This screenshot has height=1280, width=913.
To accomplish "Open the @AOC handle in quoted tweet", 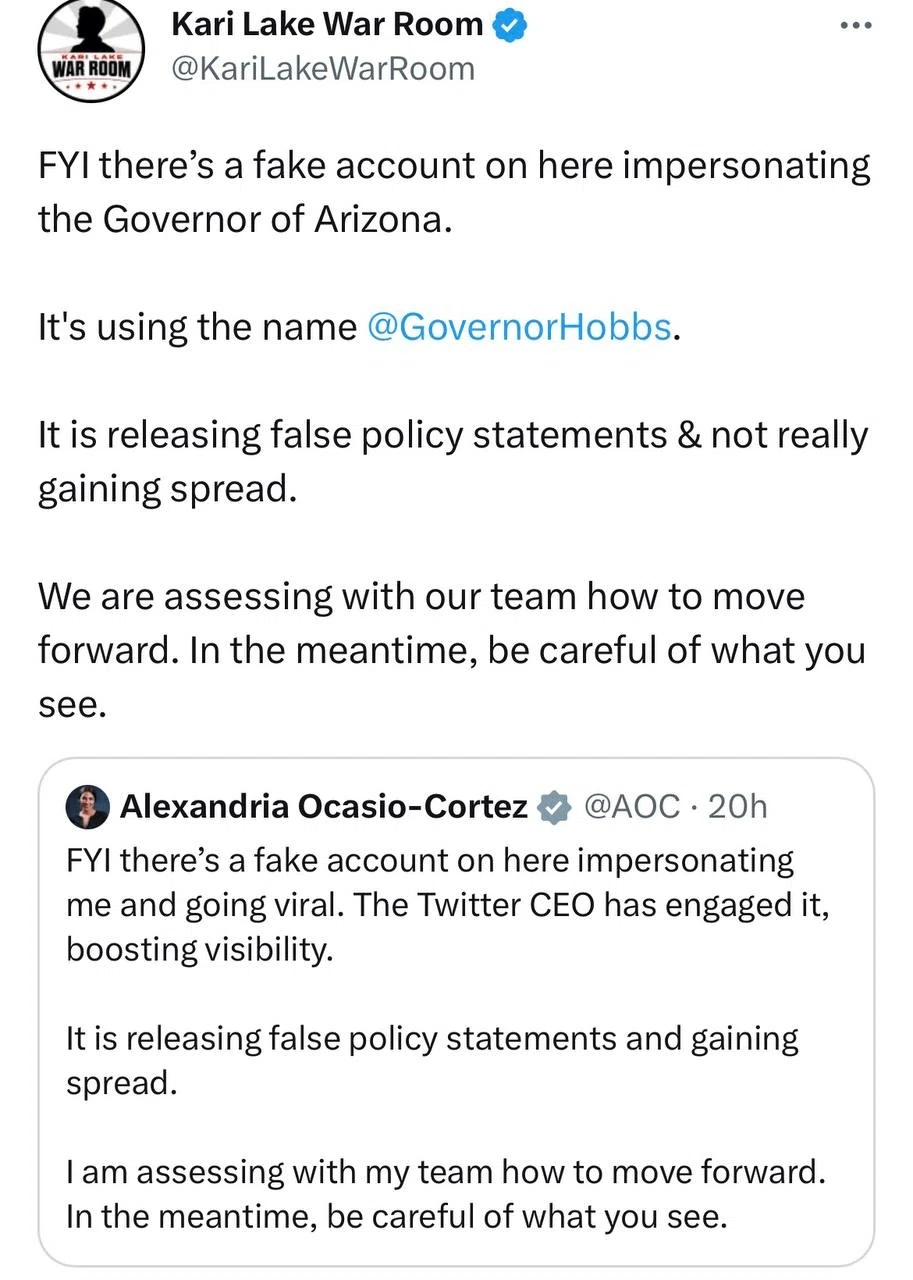I will pyautogui.click(x=630, y=806).
